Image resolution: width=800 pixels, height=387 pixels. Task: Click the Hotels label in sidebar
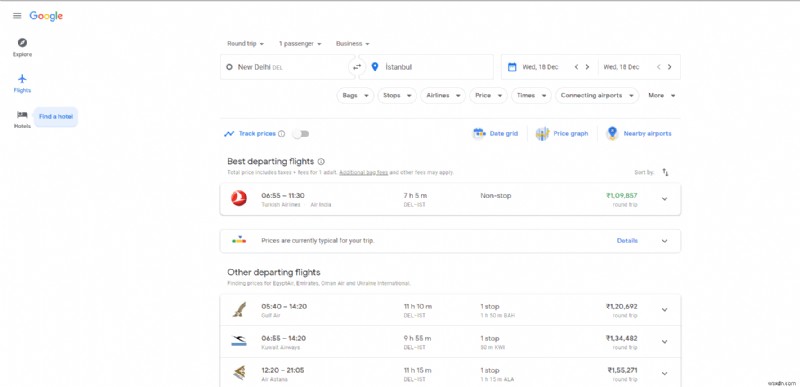[x=22, y=126]
